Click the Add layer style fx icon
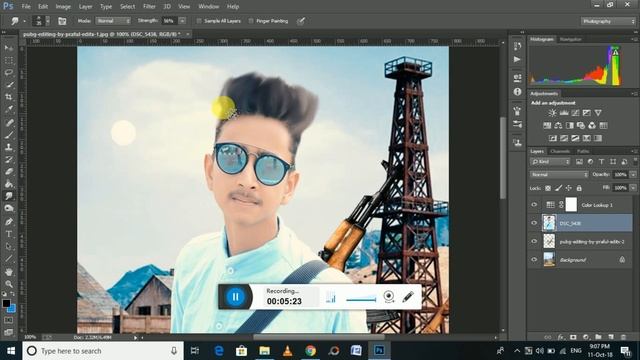 (561, 337)
